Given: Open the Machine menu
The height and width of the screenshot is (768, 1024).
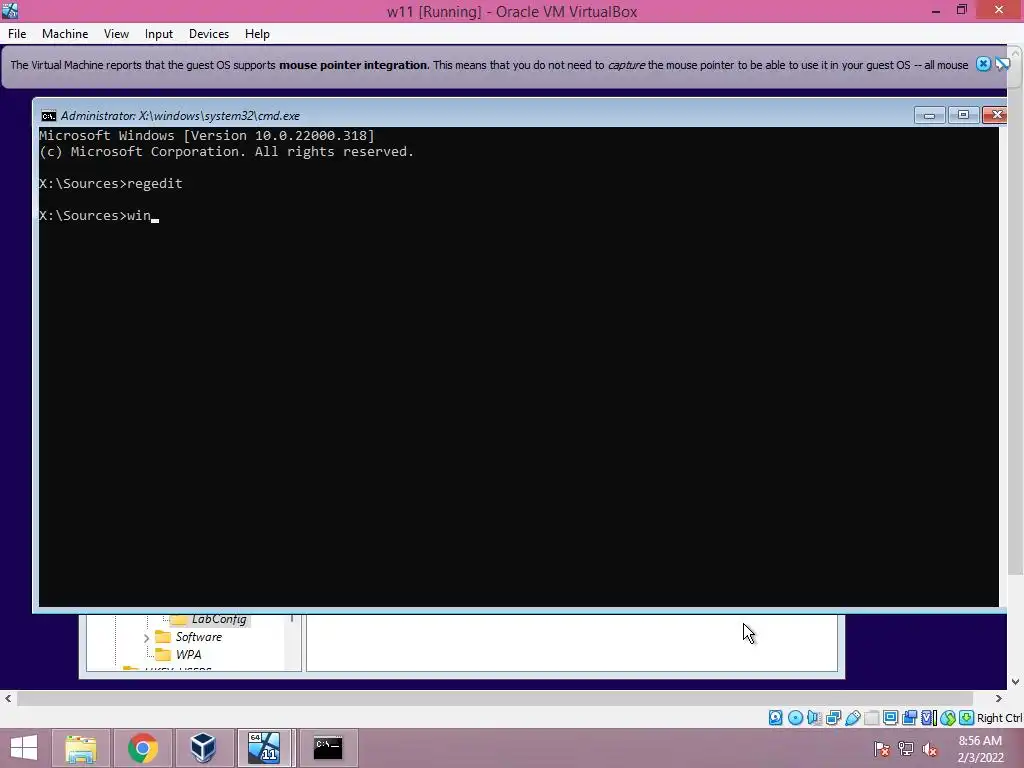Looking at the screenshot, I should [65, 34].
